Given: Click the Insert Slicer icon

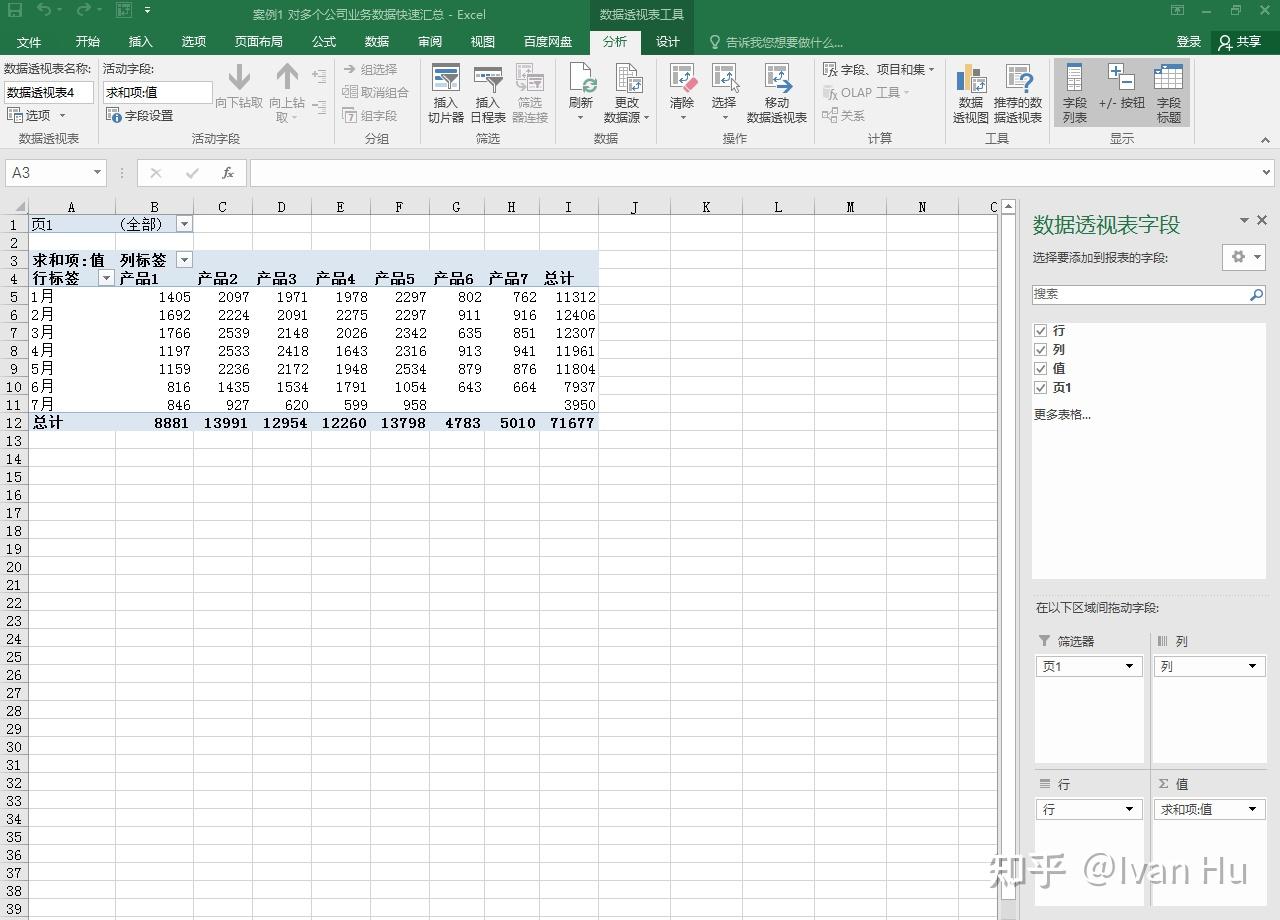Looking at the screenshot, I should [446, 80].
